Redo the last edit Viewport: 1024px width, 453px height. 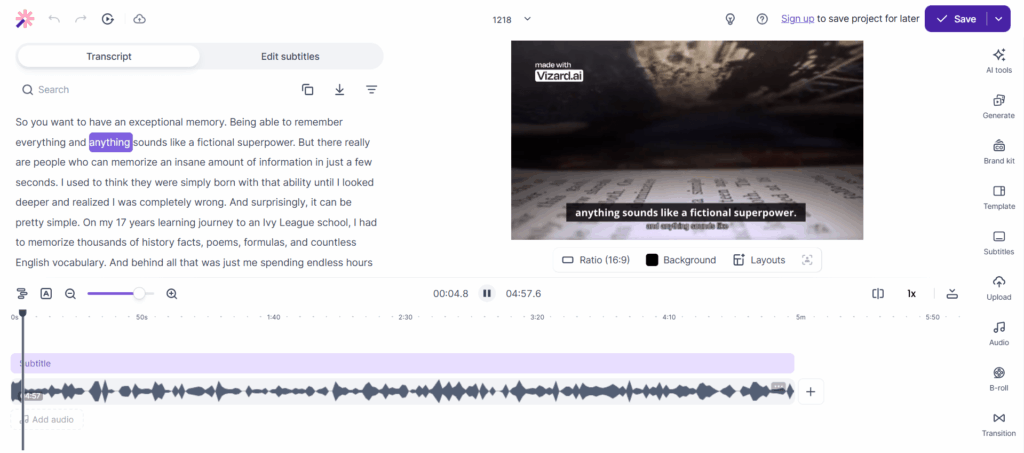tap(81, 19)
